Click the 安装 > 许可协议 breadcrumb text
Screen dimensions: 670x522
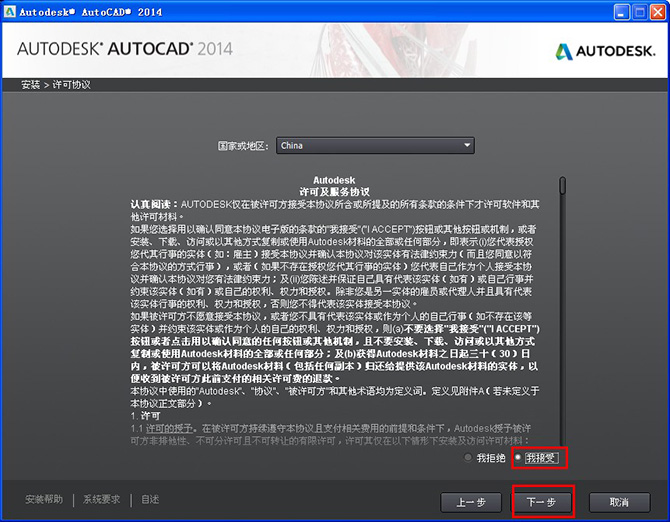[56, 85]
